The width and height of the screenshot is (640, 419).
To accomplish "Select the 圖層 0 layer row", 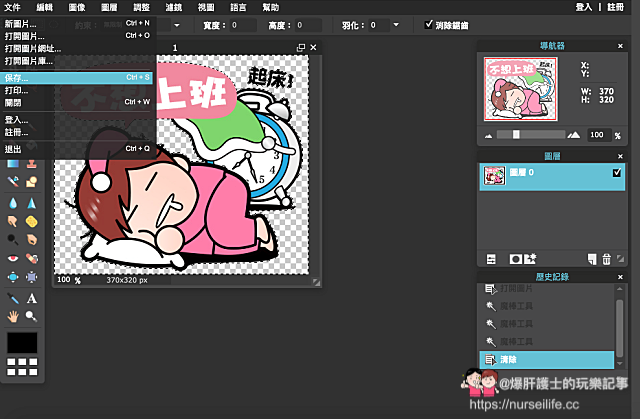I will point(552,177).
